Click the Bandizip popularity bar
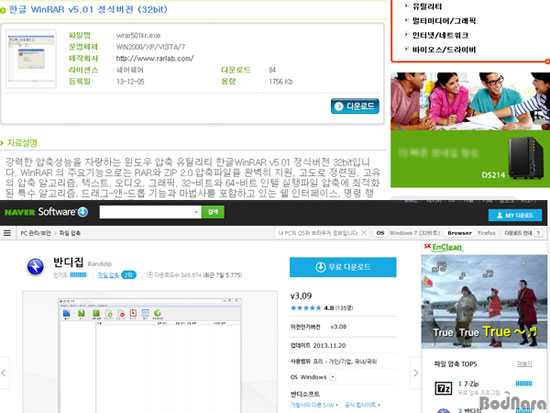Image resolution: width=550 pixels, height=413 pixels. pos(79,275)
